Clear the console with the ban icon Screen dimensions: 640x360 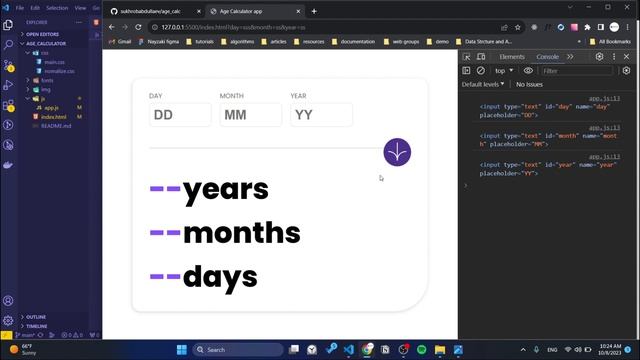[x=481, y=71]
